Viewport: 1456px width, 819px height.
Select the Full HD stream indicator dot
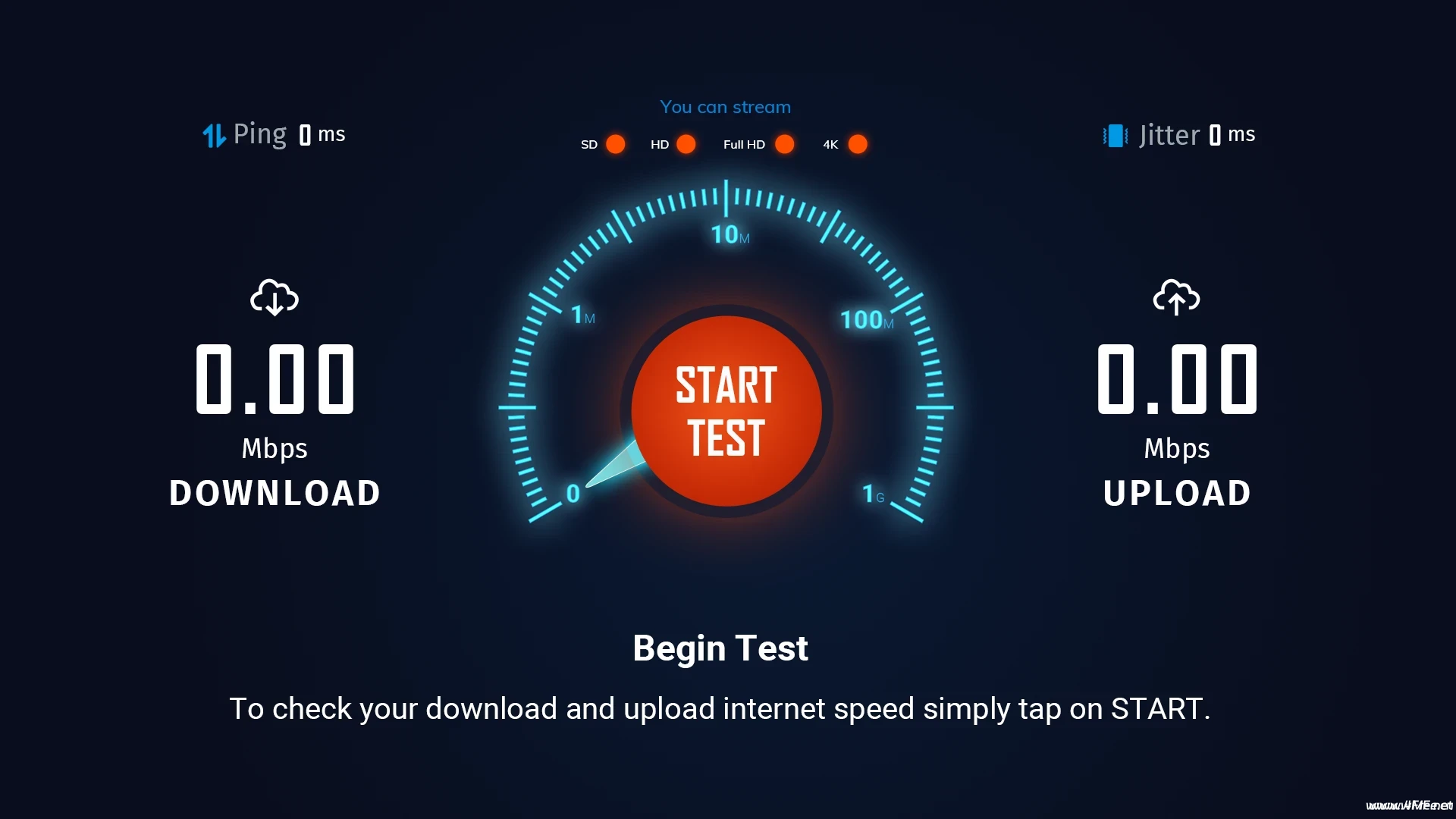click(785, 144)
